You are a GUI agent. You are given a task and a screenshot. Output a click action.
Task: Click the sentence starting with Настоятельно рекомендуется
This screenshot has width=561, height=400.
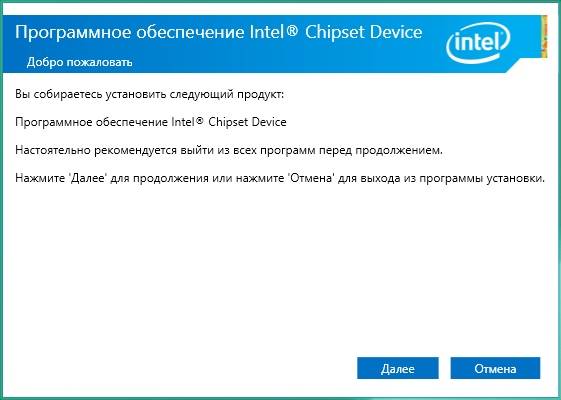point(229,150)
